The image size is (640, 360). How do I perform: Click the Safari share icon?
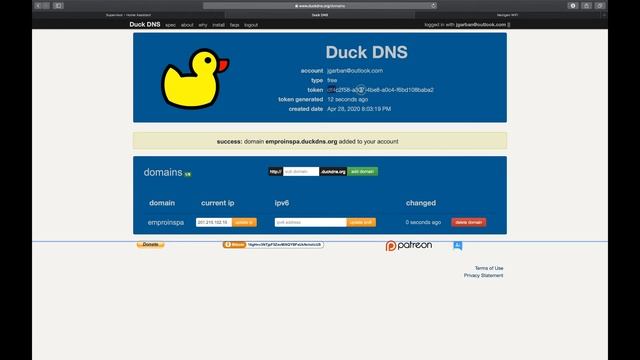point(587,6)
